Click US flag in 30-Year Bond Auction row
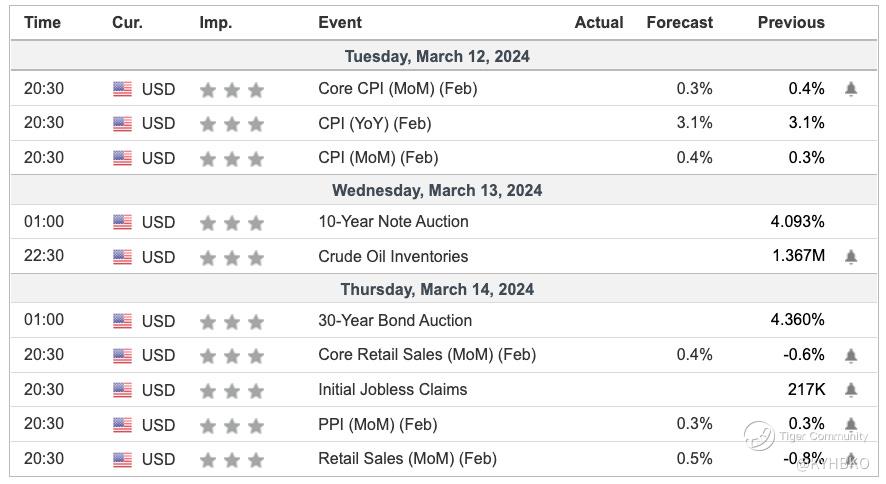This screenshot has width=886, height=484. coord(122,321)
